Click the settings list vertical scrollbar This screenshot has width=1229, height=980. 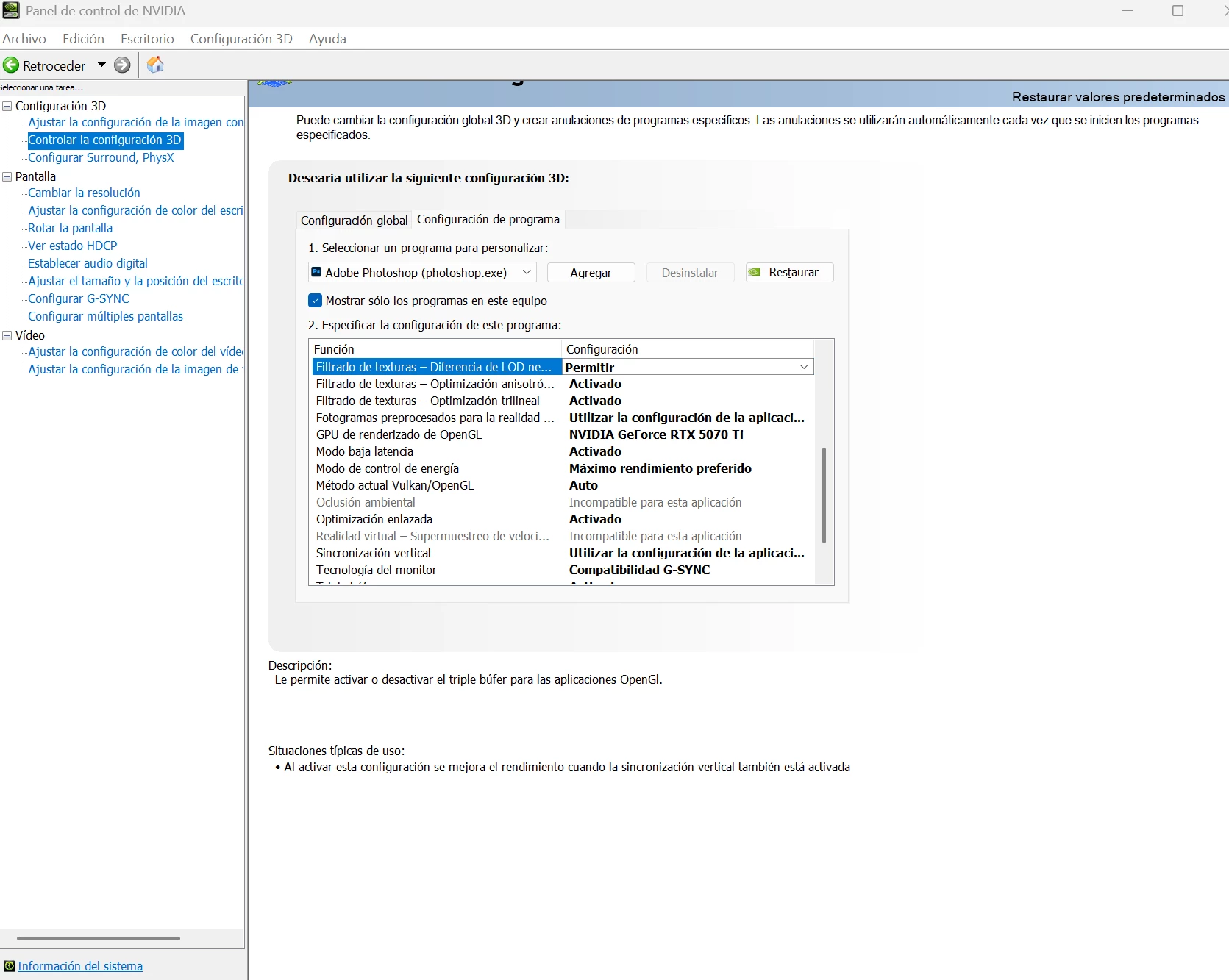[x=824, y=495]
